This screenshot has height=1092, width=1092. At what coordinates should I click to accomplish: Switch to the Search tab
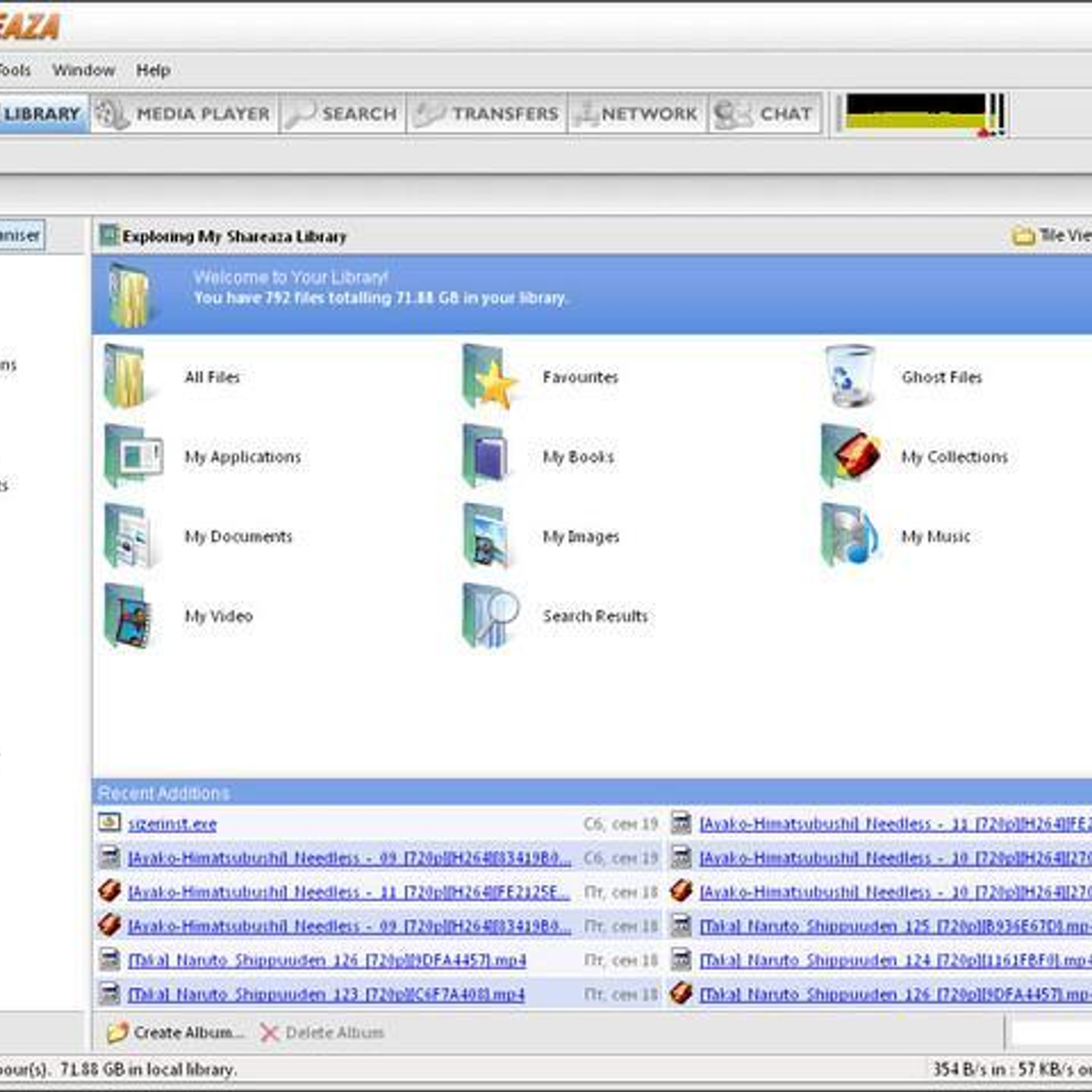coord(342,113)
